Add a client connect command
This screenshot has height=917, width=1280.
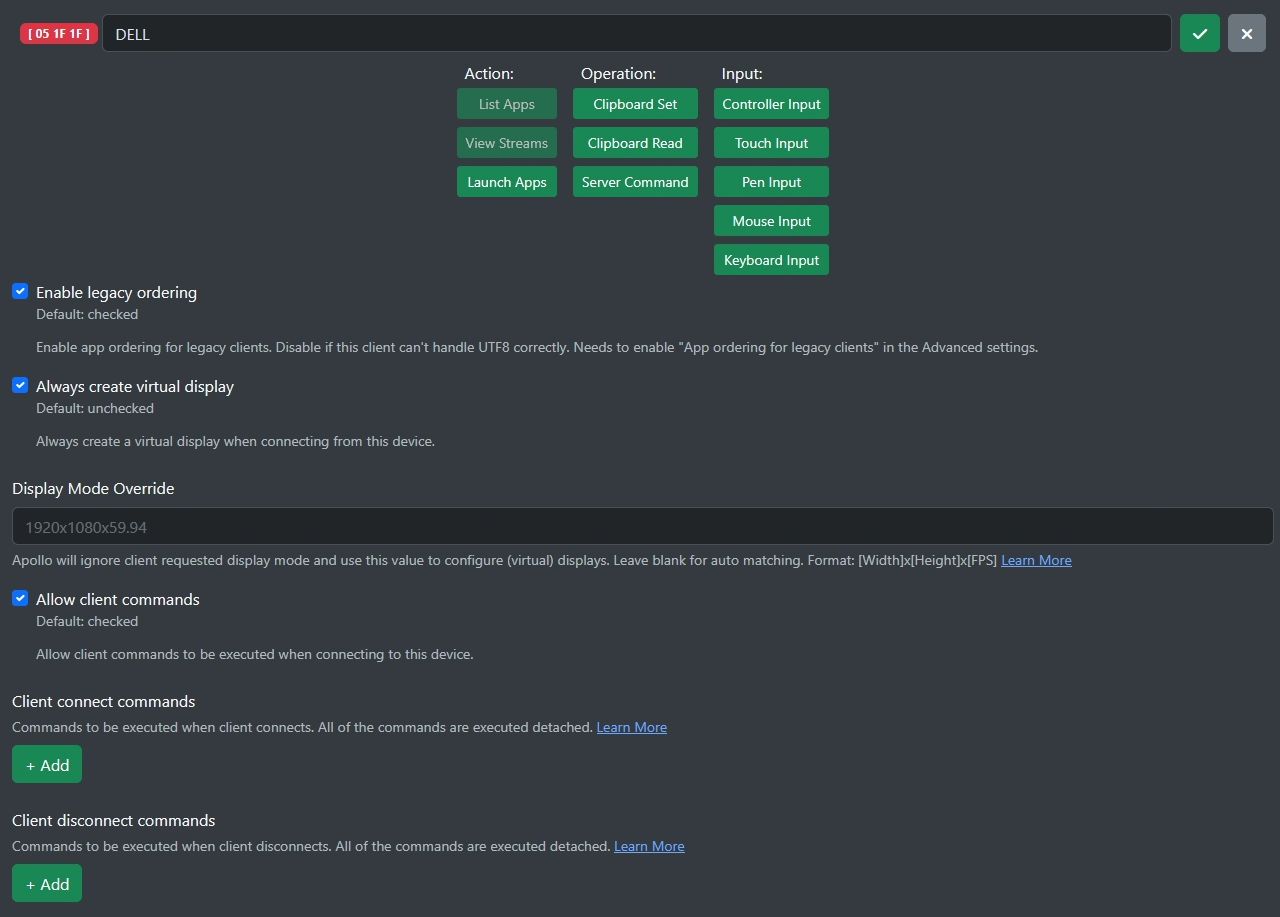click(x=47, y=765)
